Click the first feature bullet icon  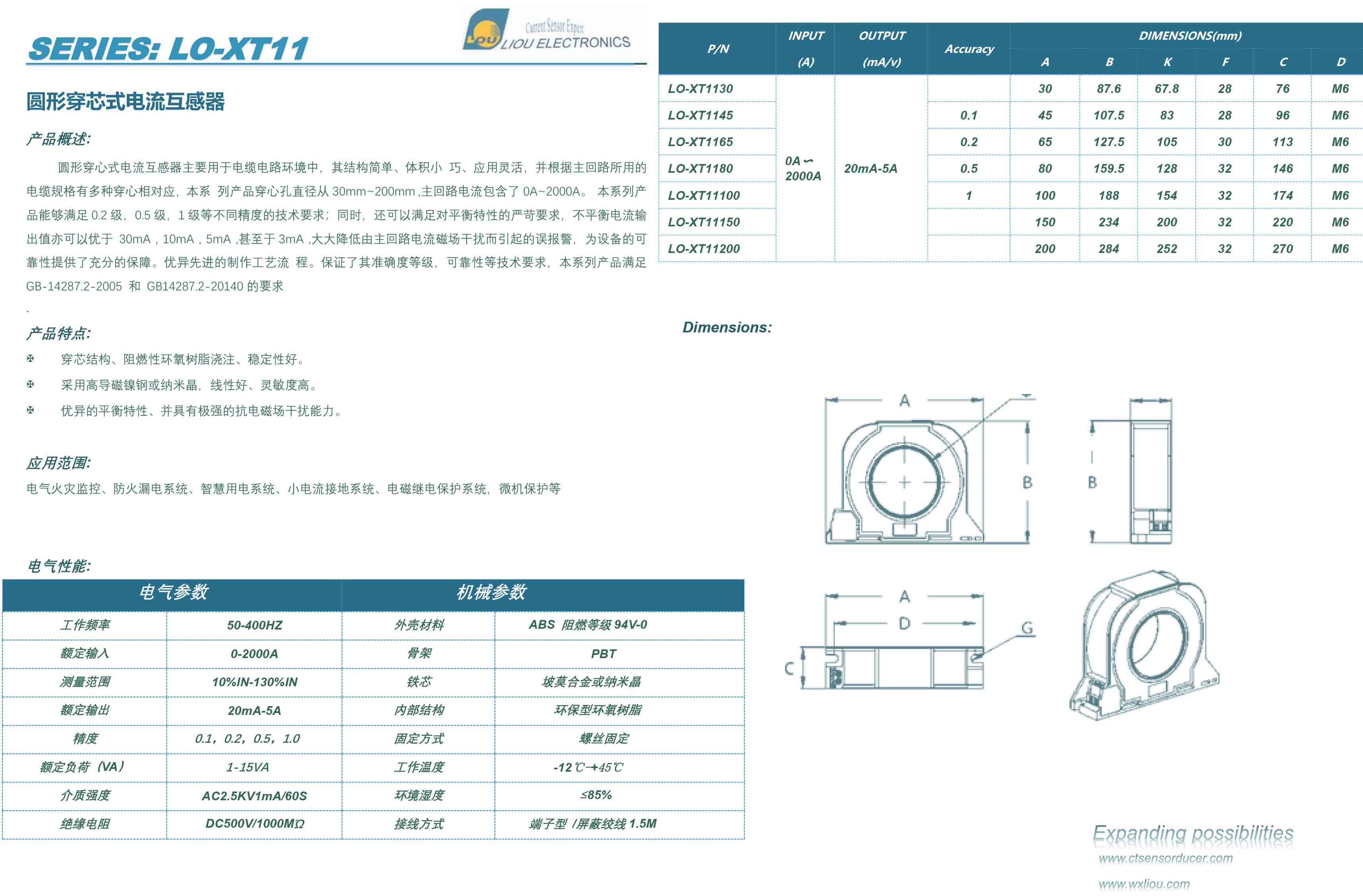[30, 359]
